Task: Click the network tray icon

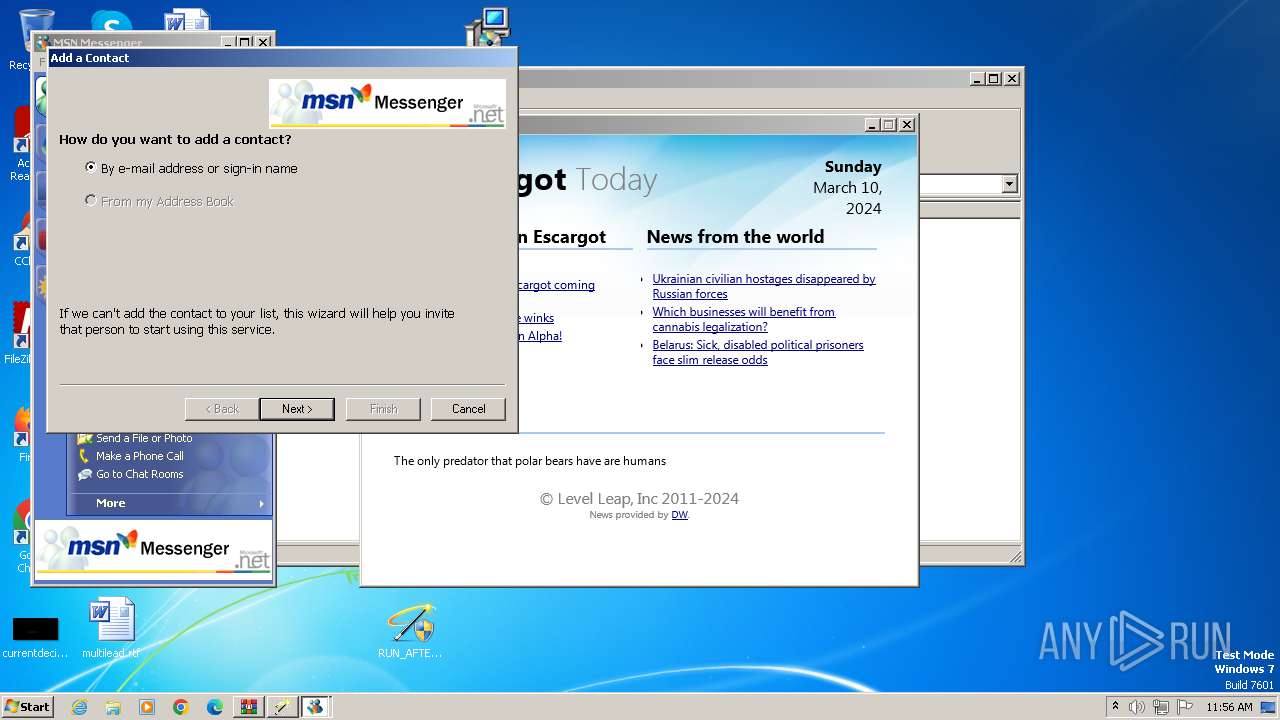Action: point(1161,707)
